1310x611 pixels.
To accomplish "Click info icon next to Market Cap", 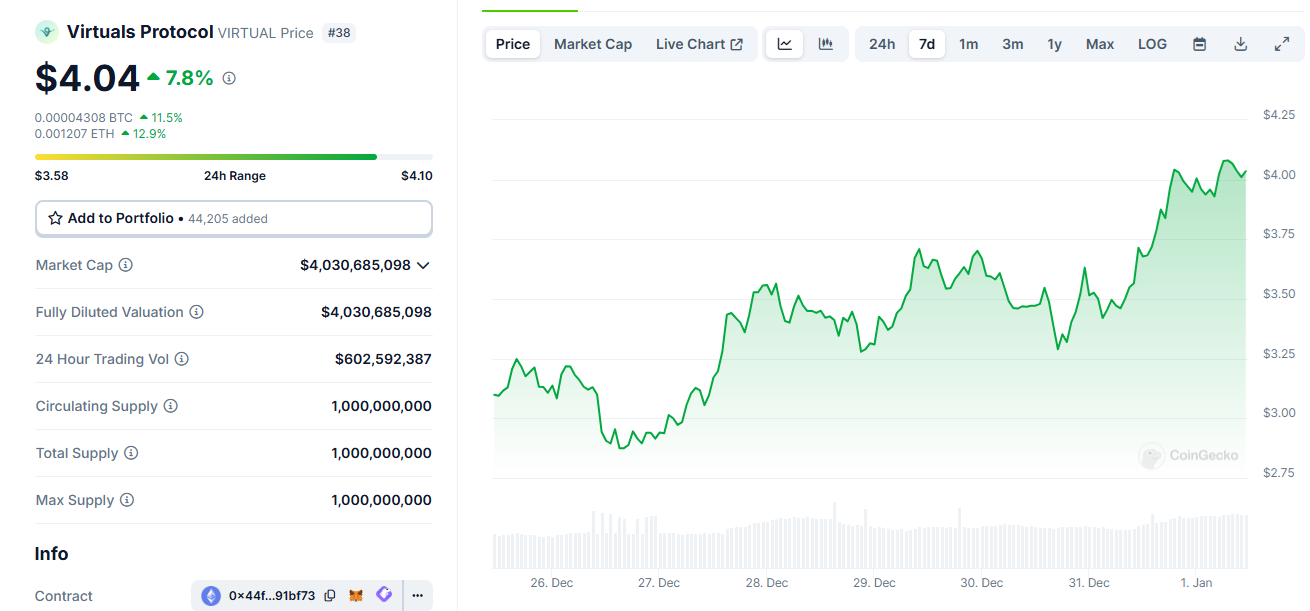I will [x=126, y=265].
